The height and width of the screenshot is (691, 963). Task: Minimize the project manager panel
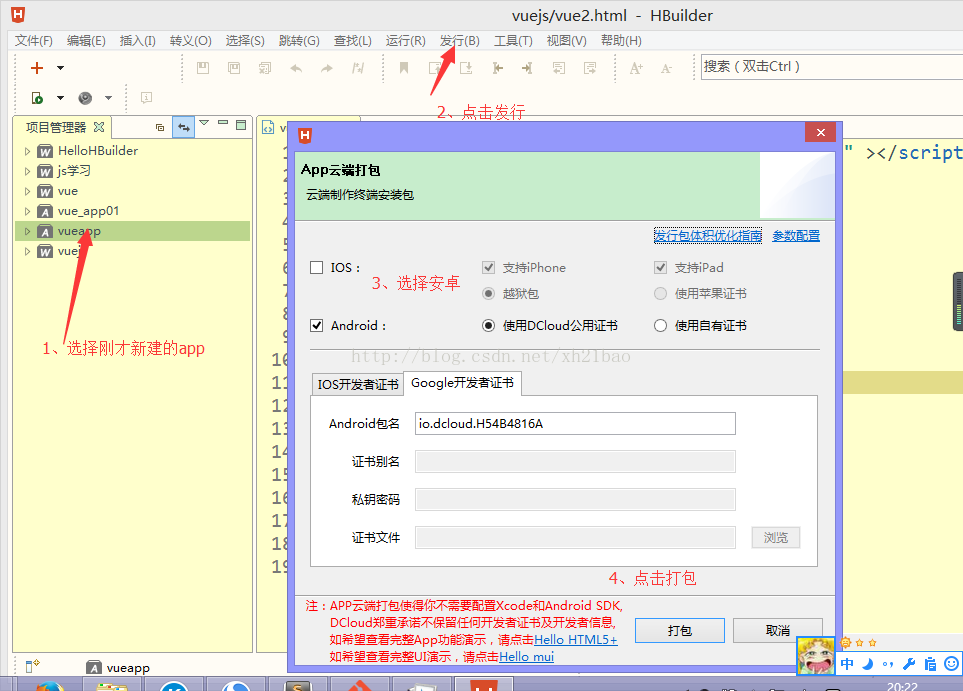point(223,123)
